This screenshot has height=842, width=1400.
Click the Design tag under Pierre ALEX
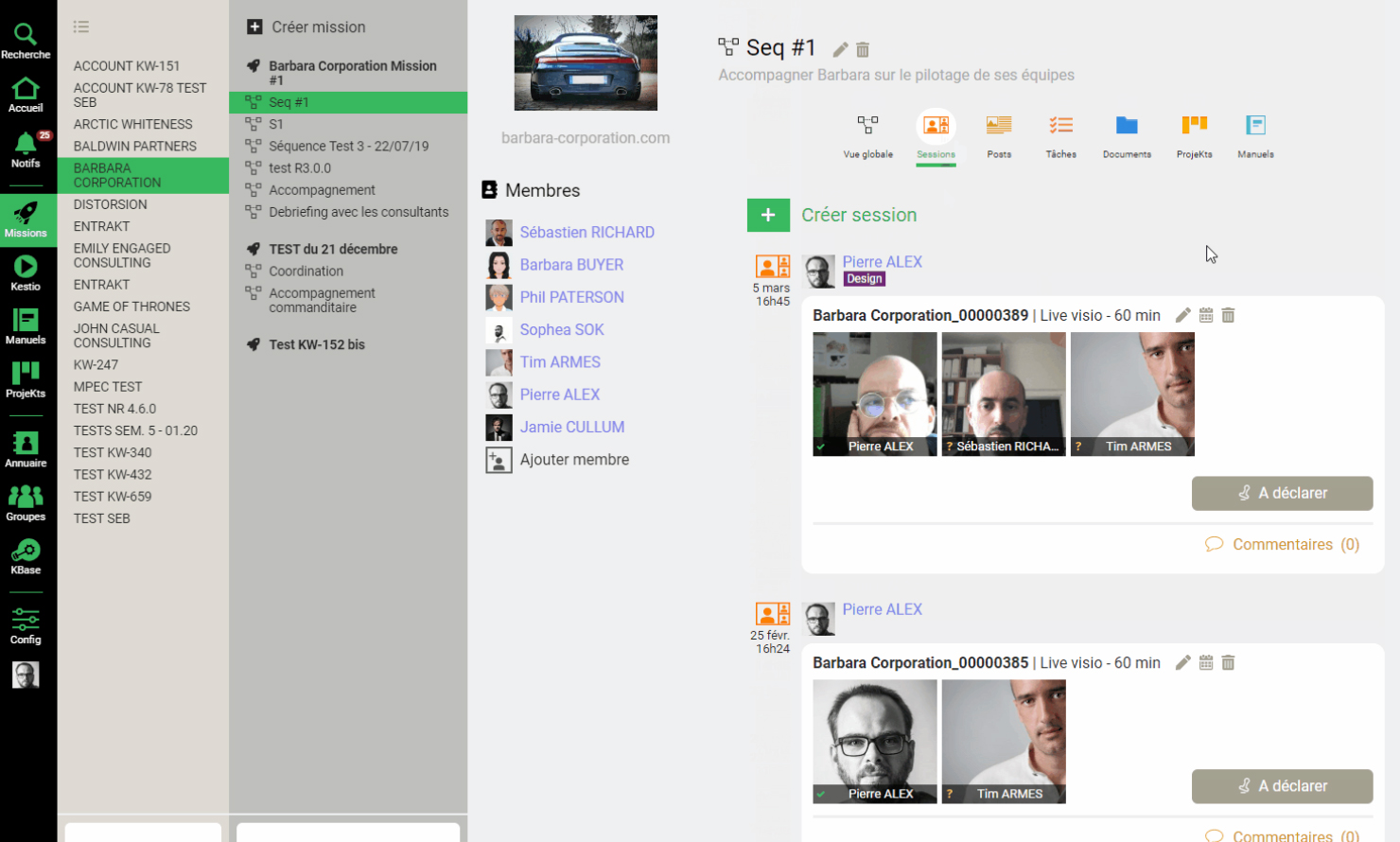click(x=864, y=279)
